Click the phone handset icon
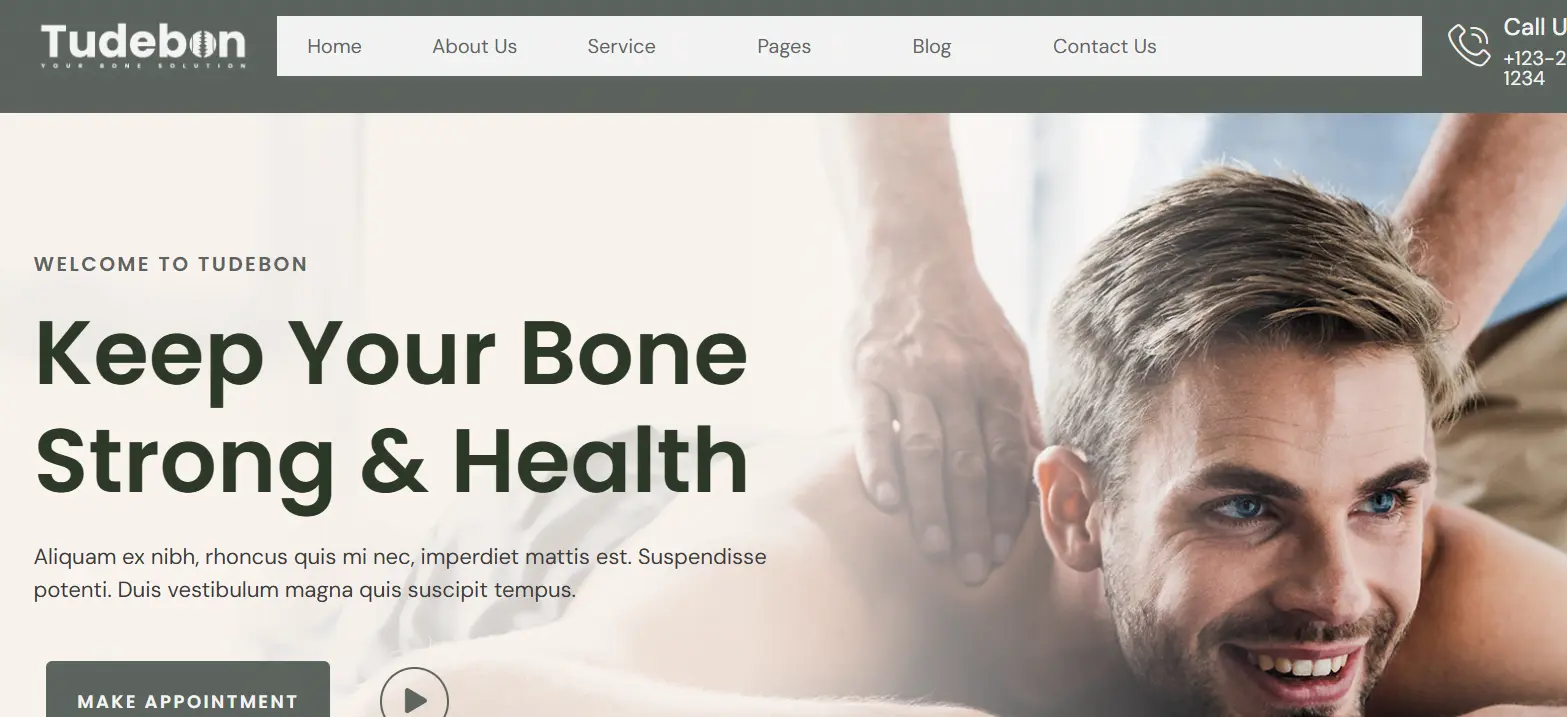Viewport: 1567px width, 717px height. [x=1469, y=46]
